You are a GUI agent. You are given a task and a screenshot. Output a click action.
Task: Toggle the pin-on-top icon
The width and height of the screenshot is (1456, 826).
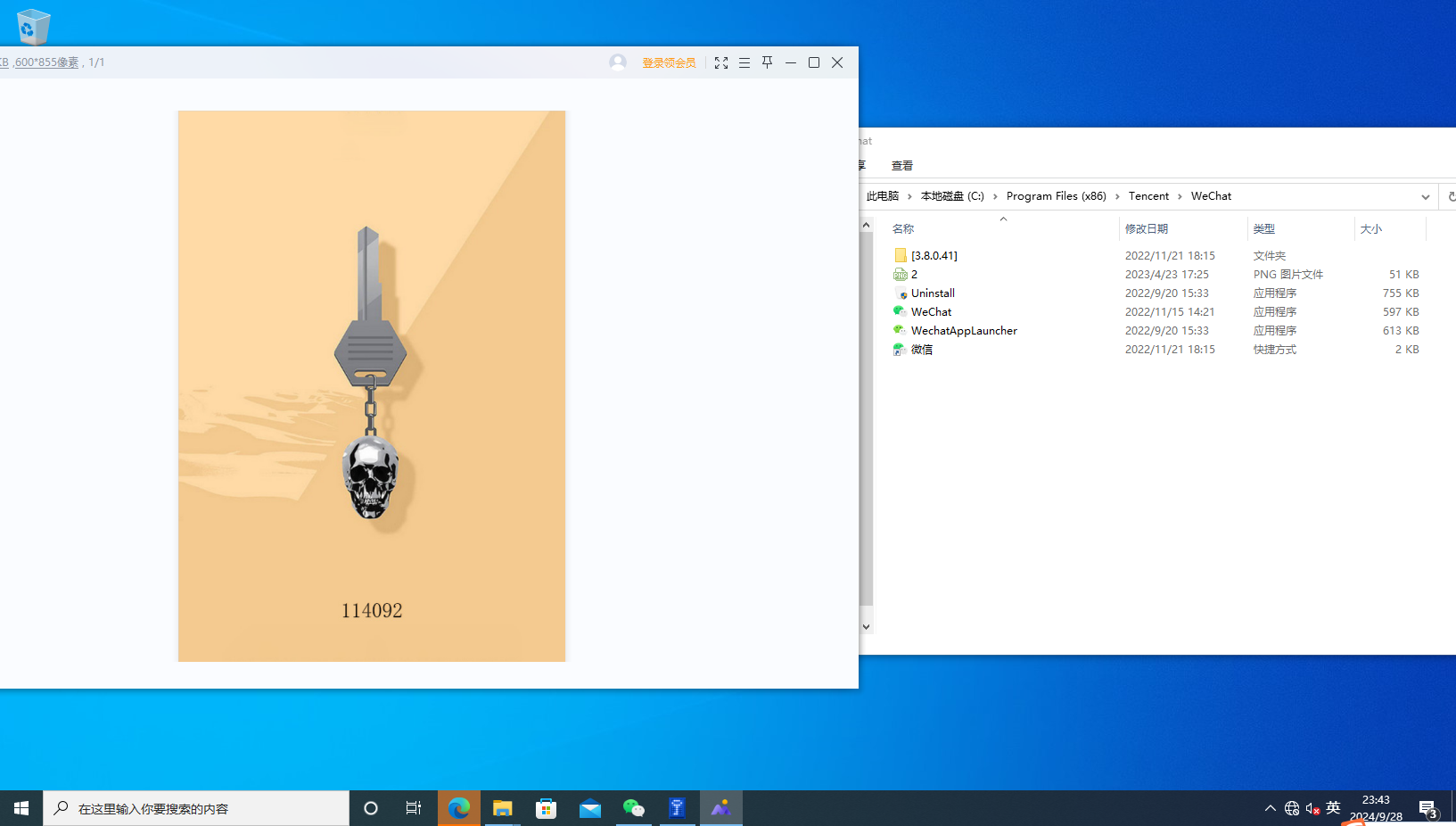pyautogui.click(x=768, y=62)
